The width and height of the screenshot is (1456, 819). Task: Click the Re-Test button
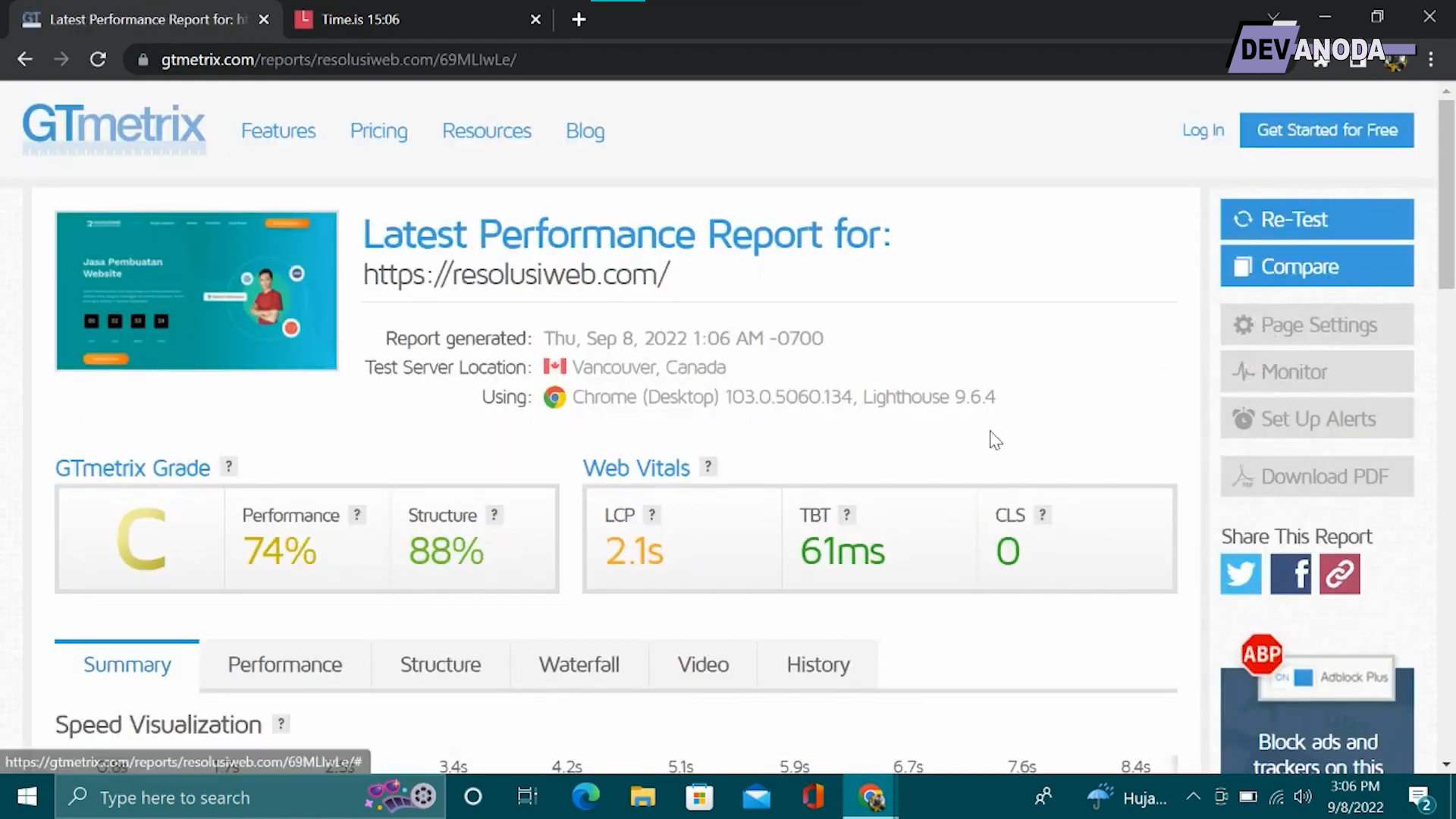(x=1317, y=220)
